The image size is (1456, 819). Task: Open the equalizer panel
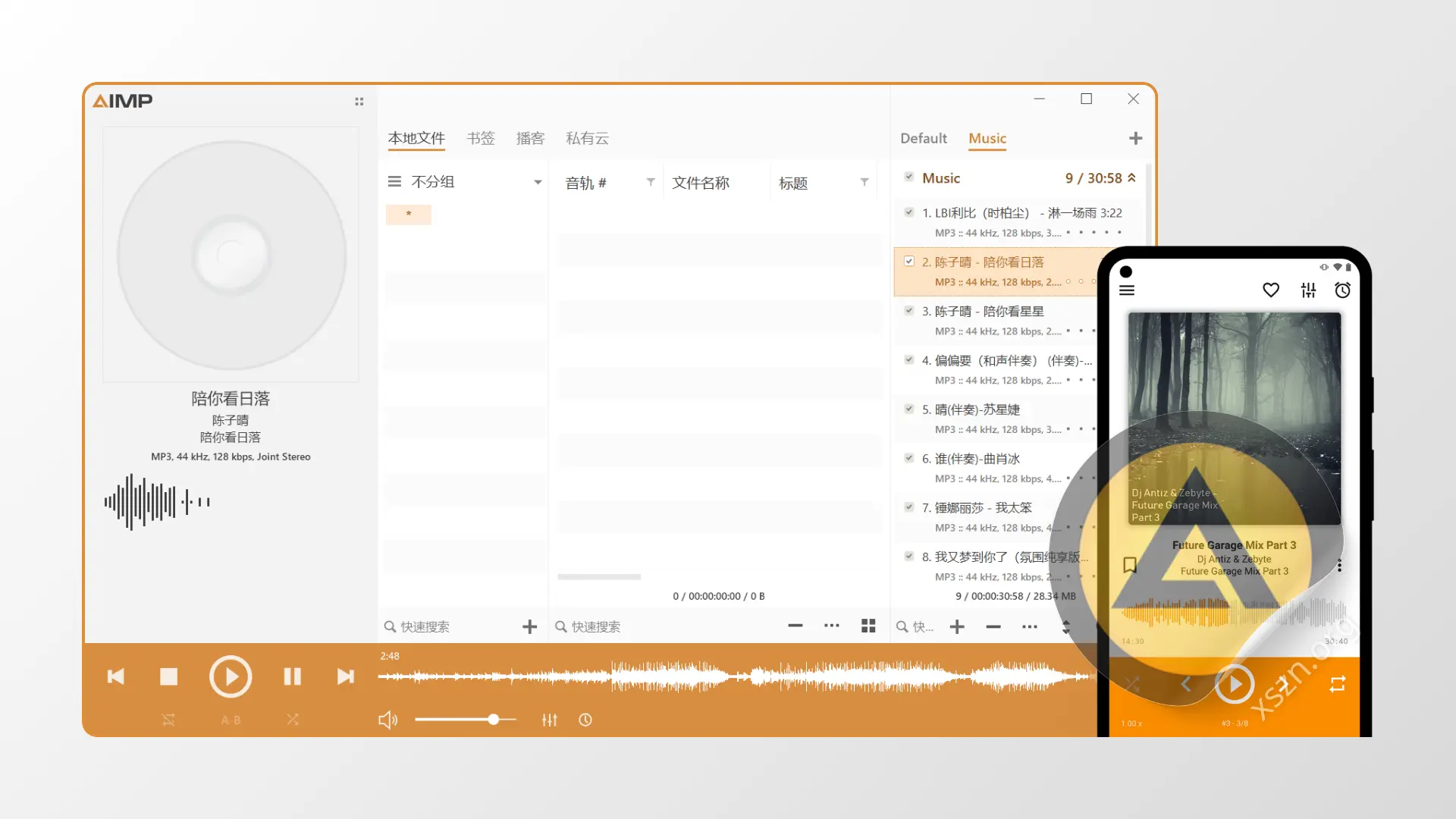[x=550, y=720]
